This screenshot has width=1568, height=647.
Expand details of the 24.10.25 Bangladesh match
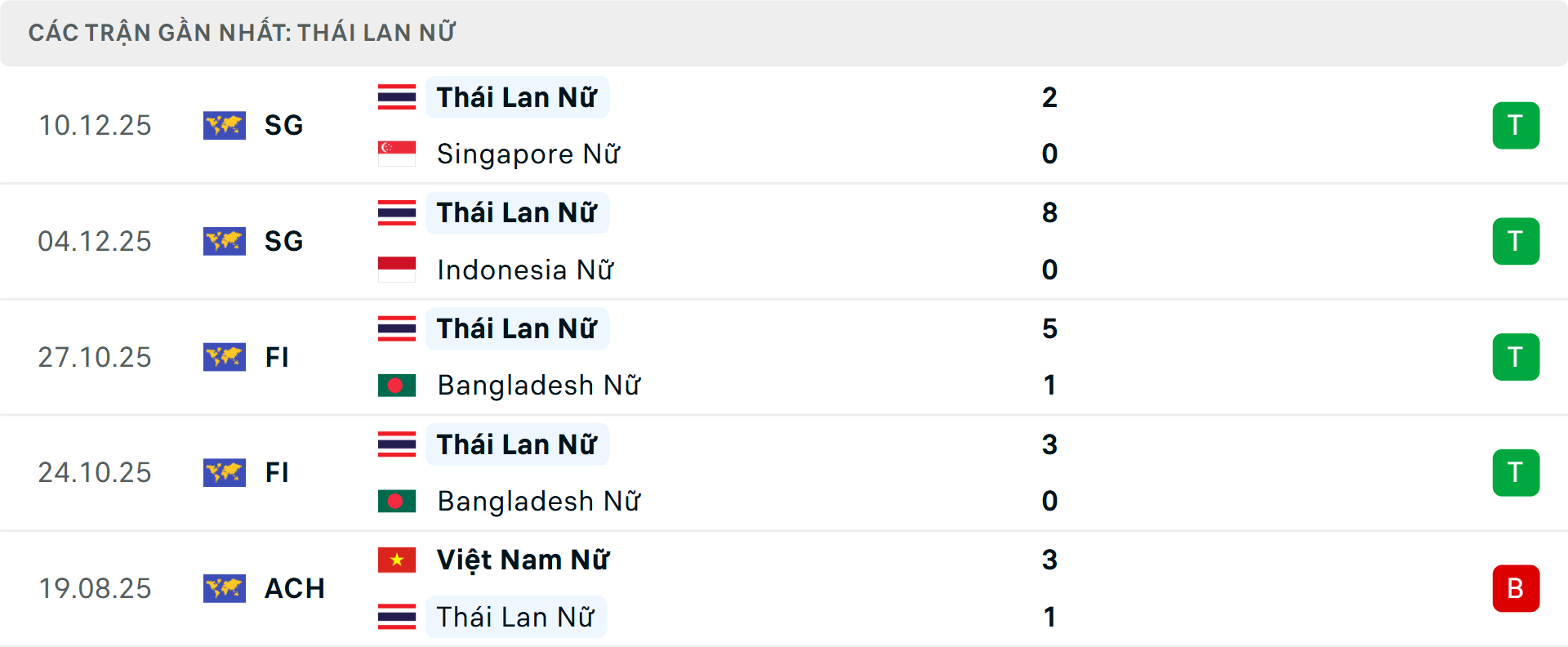(x=784, y=472)
